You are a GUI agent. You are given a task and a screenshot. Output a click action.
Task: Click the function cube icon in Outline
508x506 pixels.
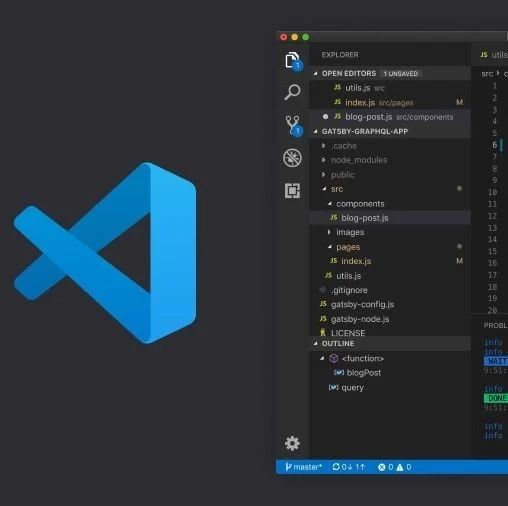coord(334,358)
